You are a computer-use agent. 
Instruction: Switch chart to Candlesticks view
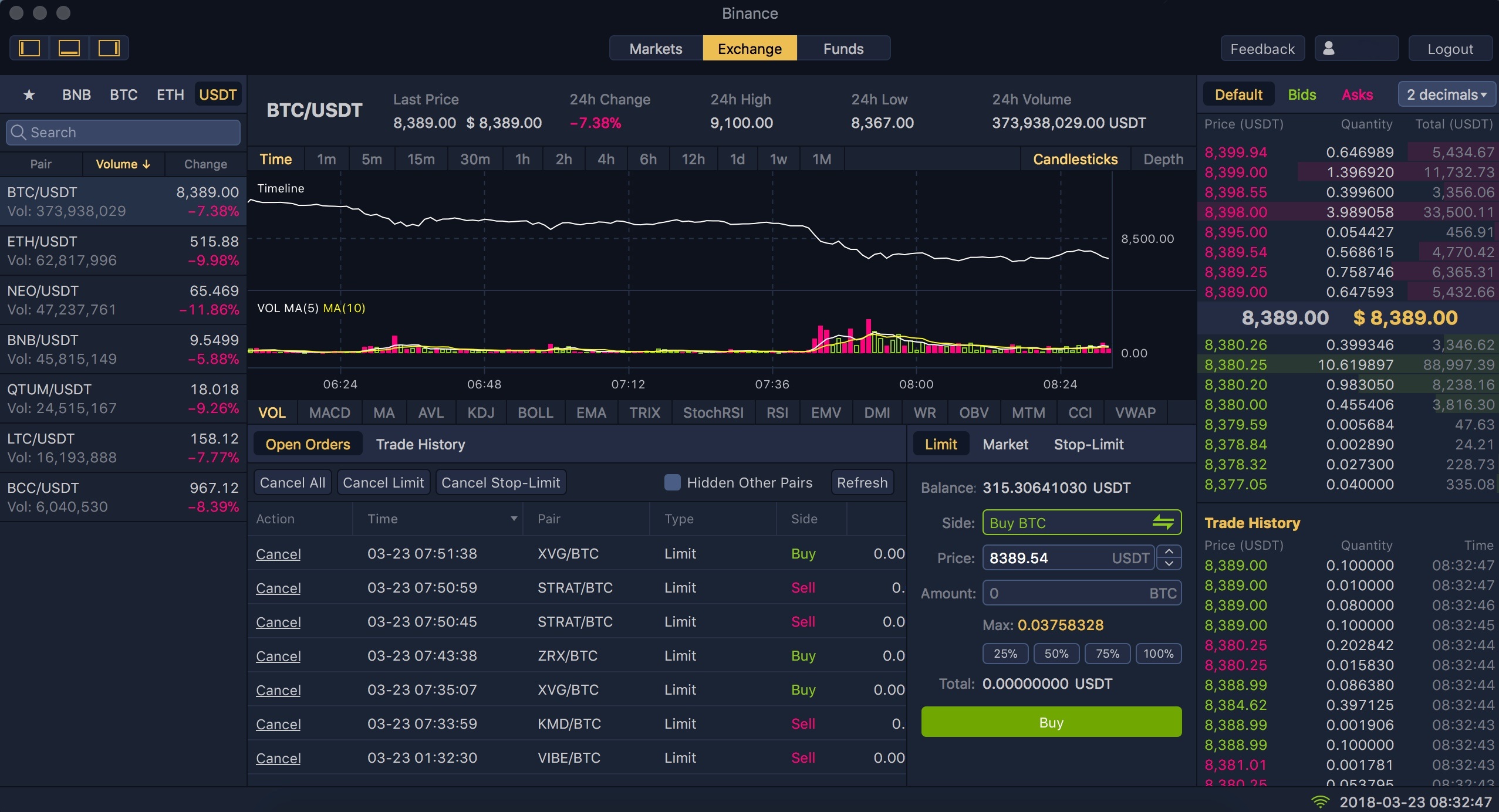(1075, 159)
